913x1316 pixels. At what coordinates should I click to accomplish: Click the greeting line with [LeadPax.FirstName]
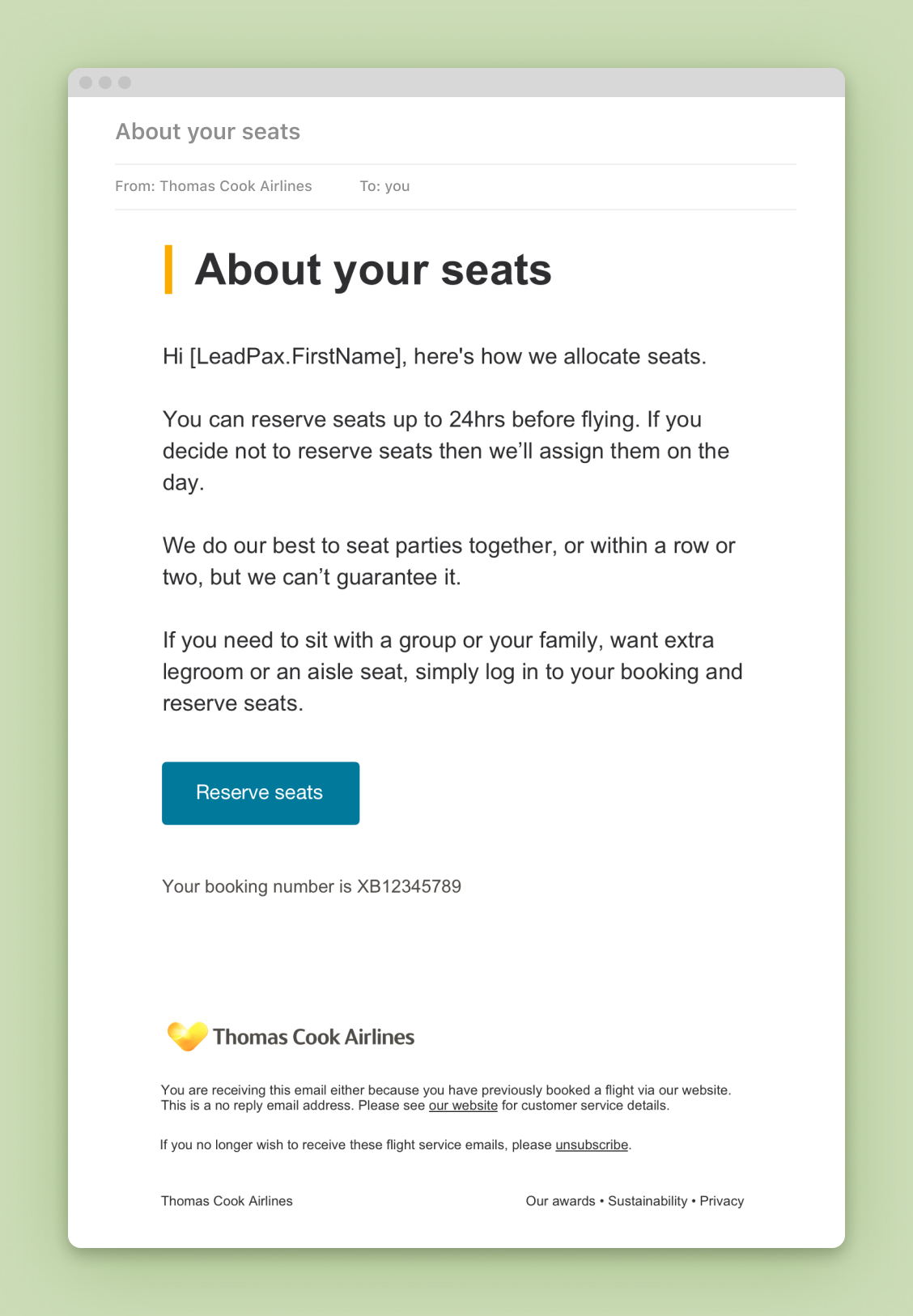(434, 357)
